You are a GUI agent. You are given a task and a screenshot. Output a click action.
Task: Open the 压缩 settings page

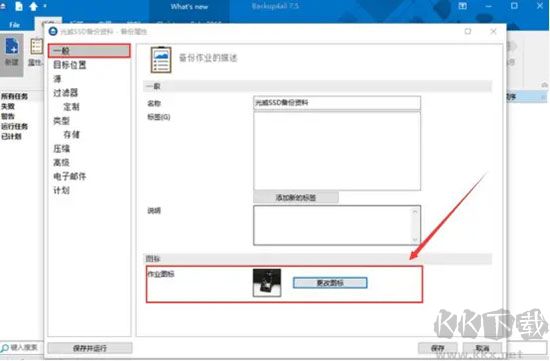point(61,148)
